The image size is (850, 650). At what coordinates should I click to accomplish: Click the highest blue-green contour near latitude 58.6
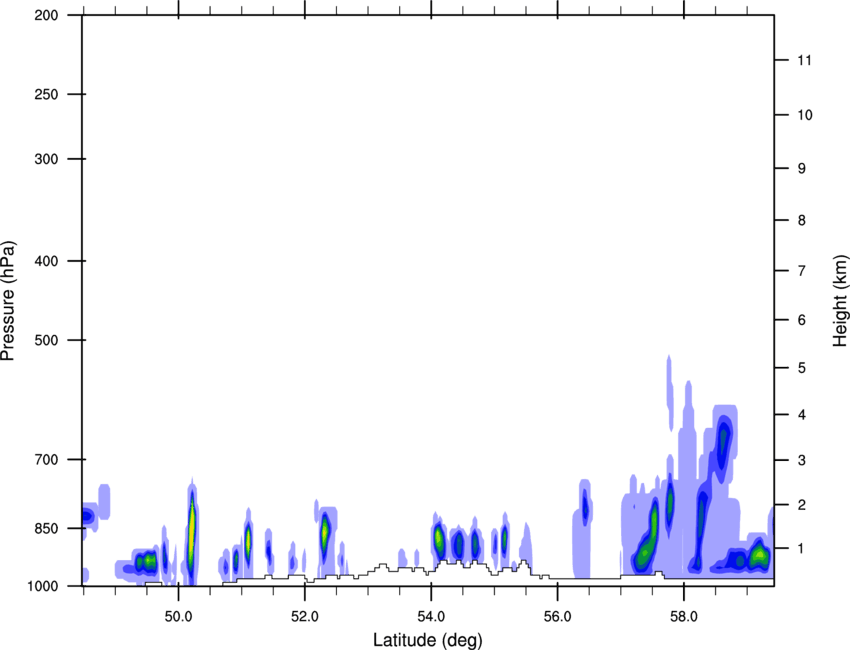724,443
